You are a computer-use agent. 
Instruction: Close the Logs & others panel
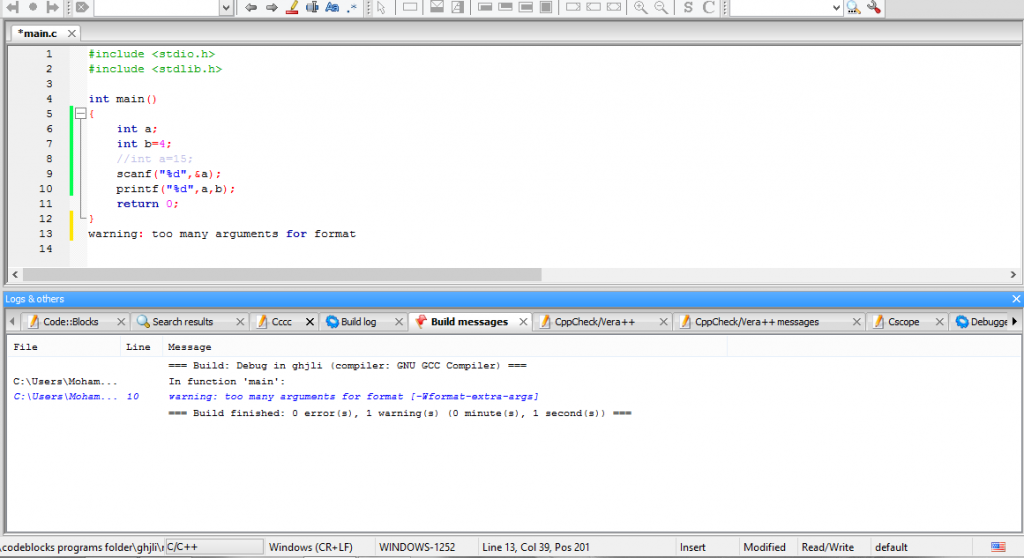click(1016, 299)
